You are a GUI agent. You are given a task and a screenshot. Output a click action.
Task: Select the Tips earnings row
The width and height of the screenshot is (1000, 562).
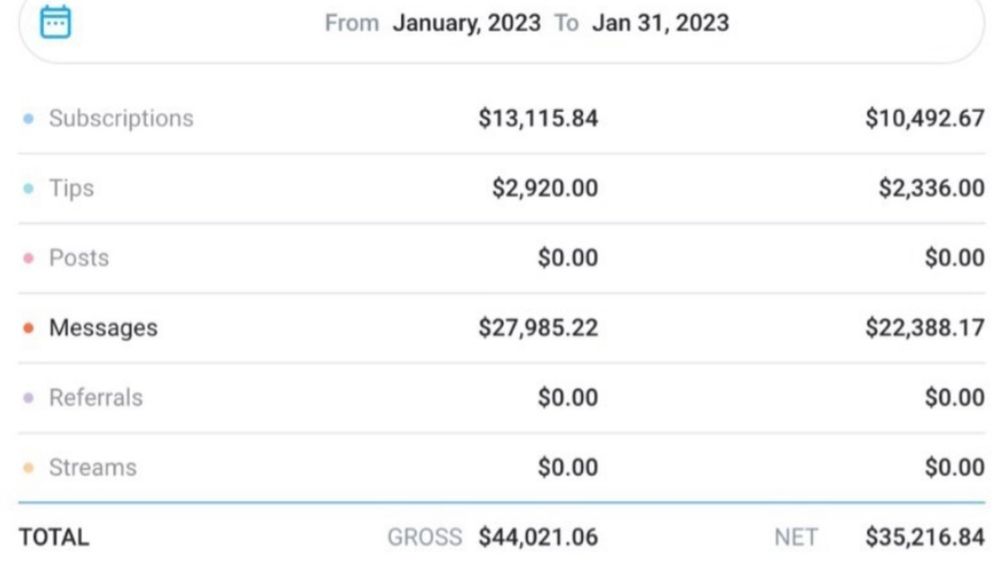502,188
